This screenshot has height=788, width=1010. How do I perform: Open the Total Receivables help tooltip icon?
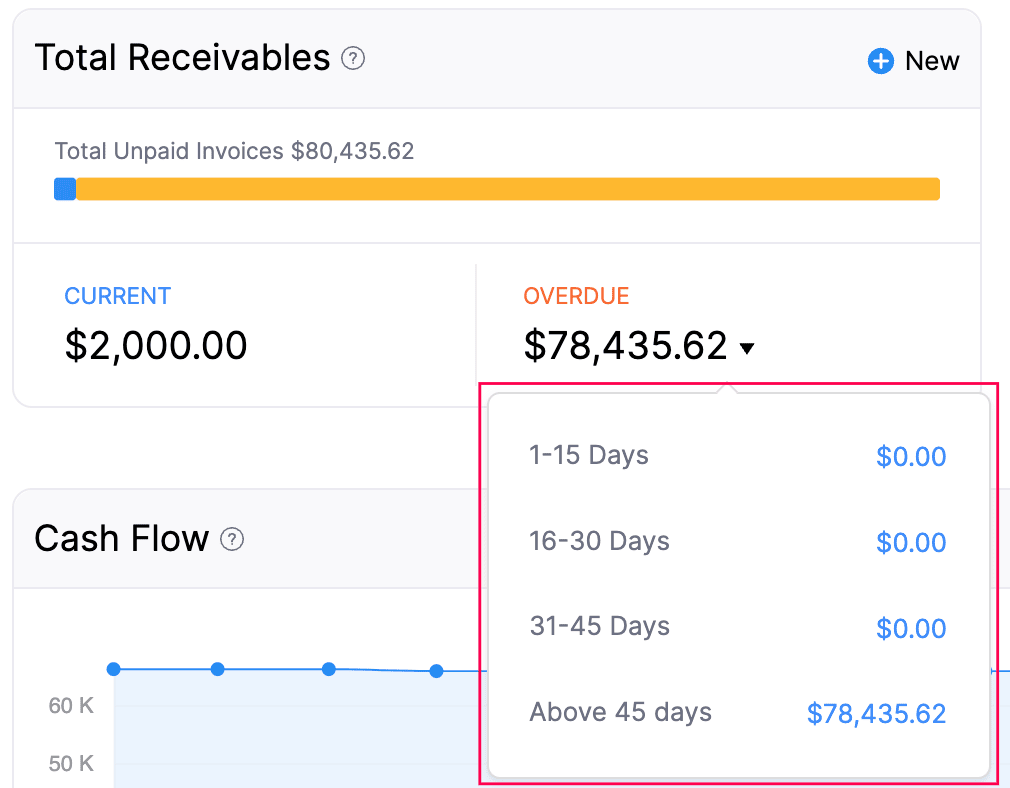(352, 60)
